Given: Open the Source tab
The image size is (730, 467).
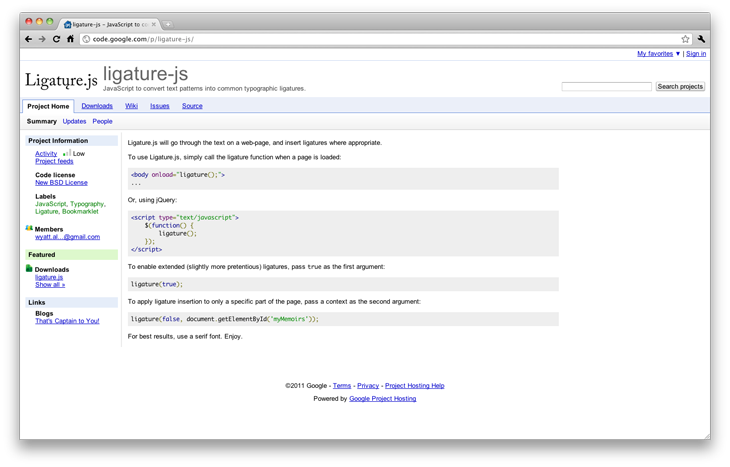Looking at the screenshot, I should click(192, 106).
